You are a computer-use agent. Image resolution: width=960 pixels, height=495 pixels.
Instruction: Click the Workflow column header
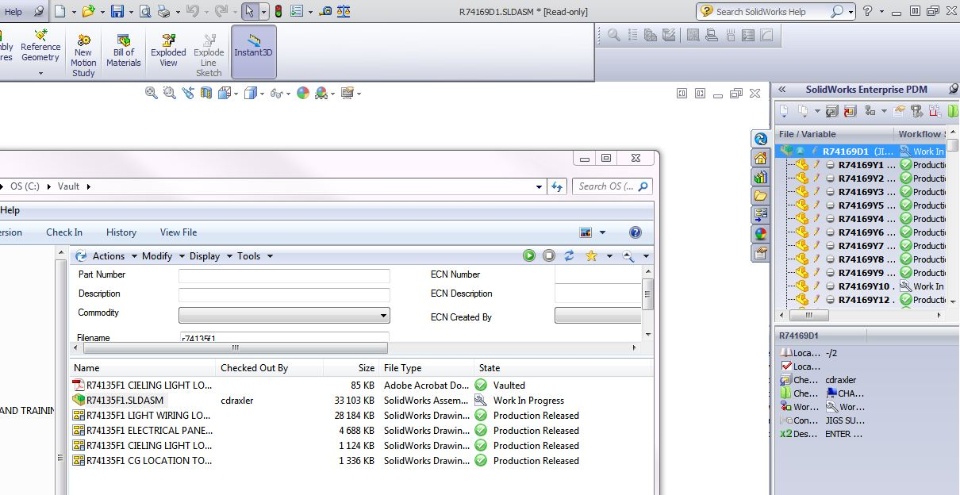[920, 134]
